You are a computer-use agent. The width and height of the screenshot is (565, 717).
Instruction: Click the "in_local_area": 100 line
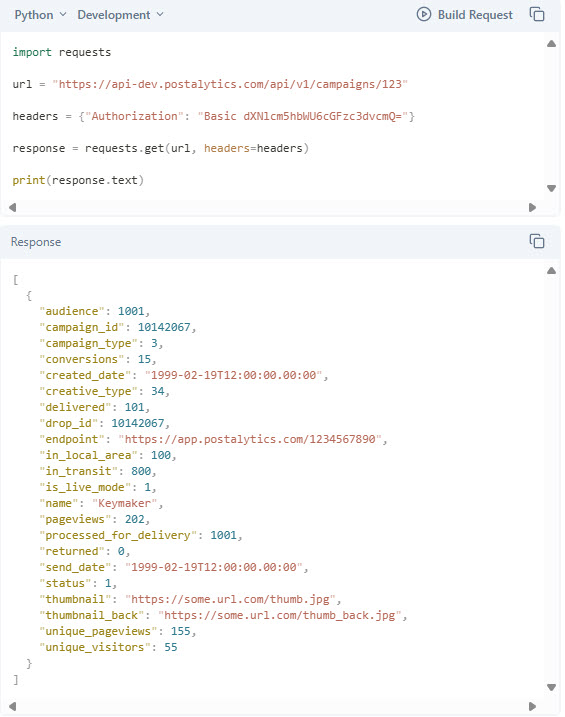pyautogui.click(x=107, y=455)
